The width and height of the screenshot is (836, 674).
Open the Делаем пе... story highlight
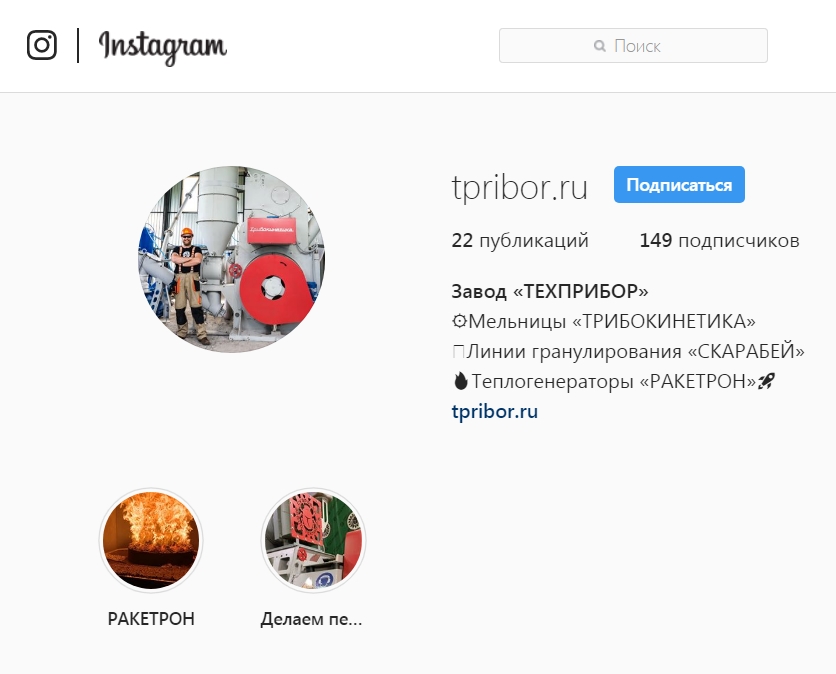click(x=313, y=540)
